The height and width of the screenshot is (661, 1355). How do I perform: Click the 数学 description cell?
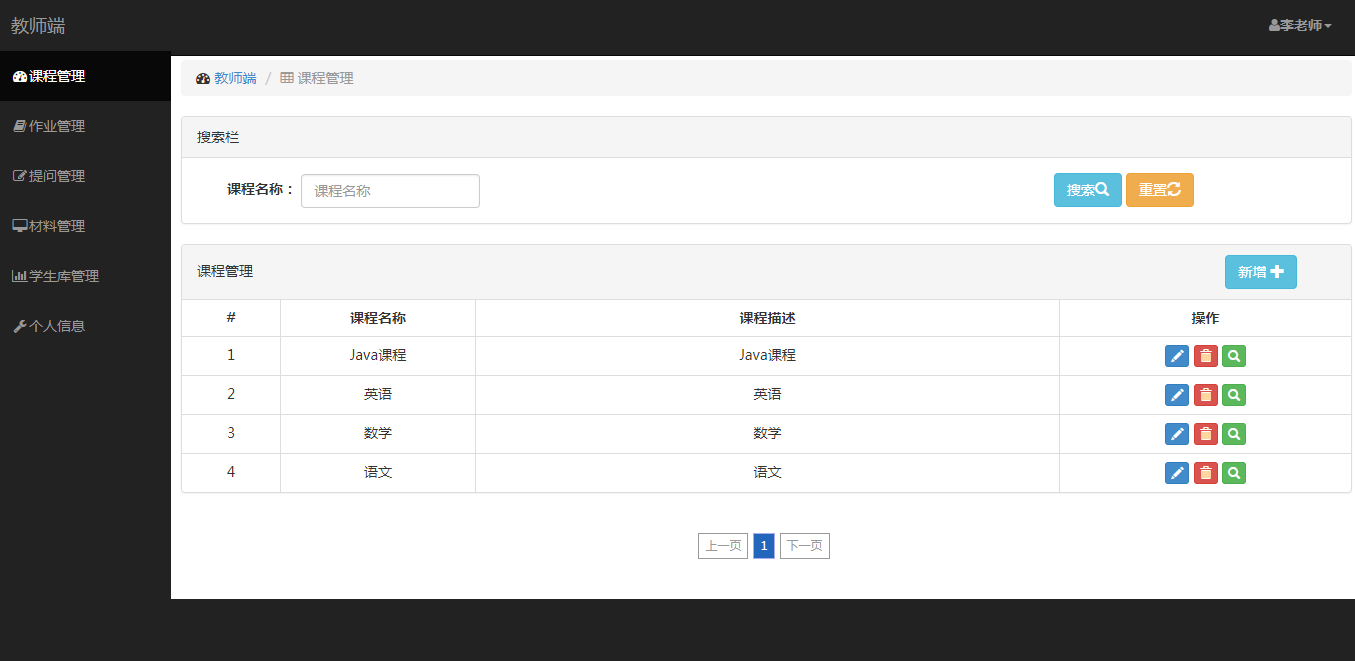coord(767,434)
